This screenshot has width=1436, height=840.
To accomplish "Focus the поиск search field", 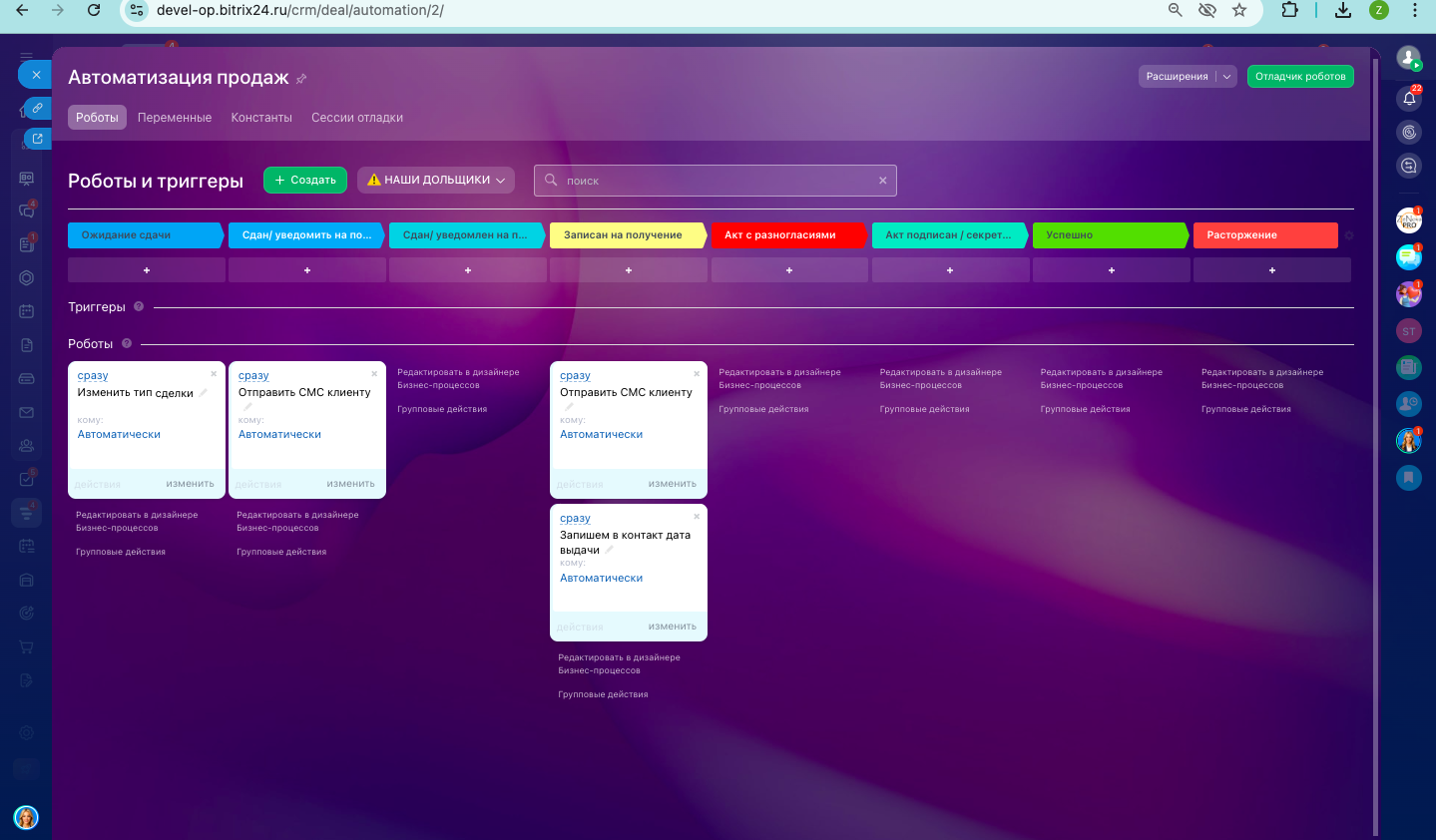I will point(716,181).
